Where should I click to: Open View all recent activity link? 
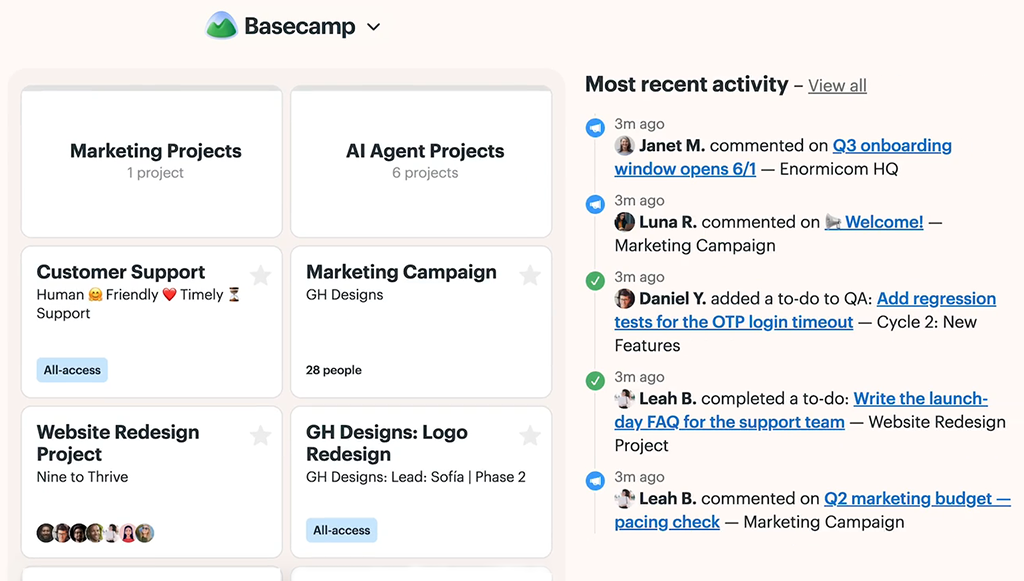tap(837, 86)
